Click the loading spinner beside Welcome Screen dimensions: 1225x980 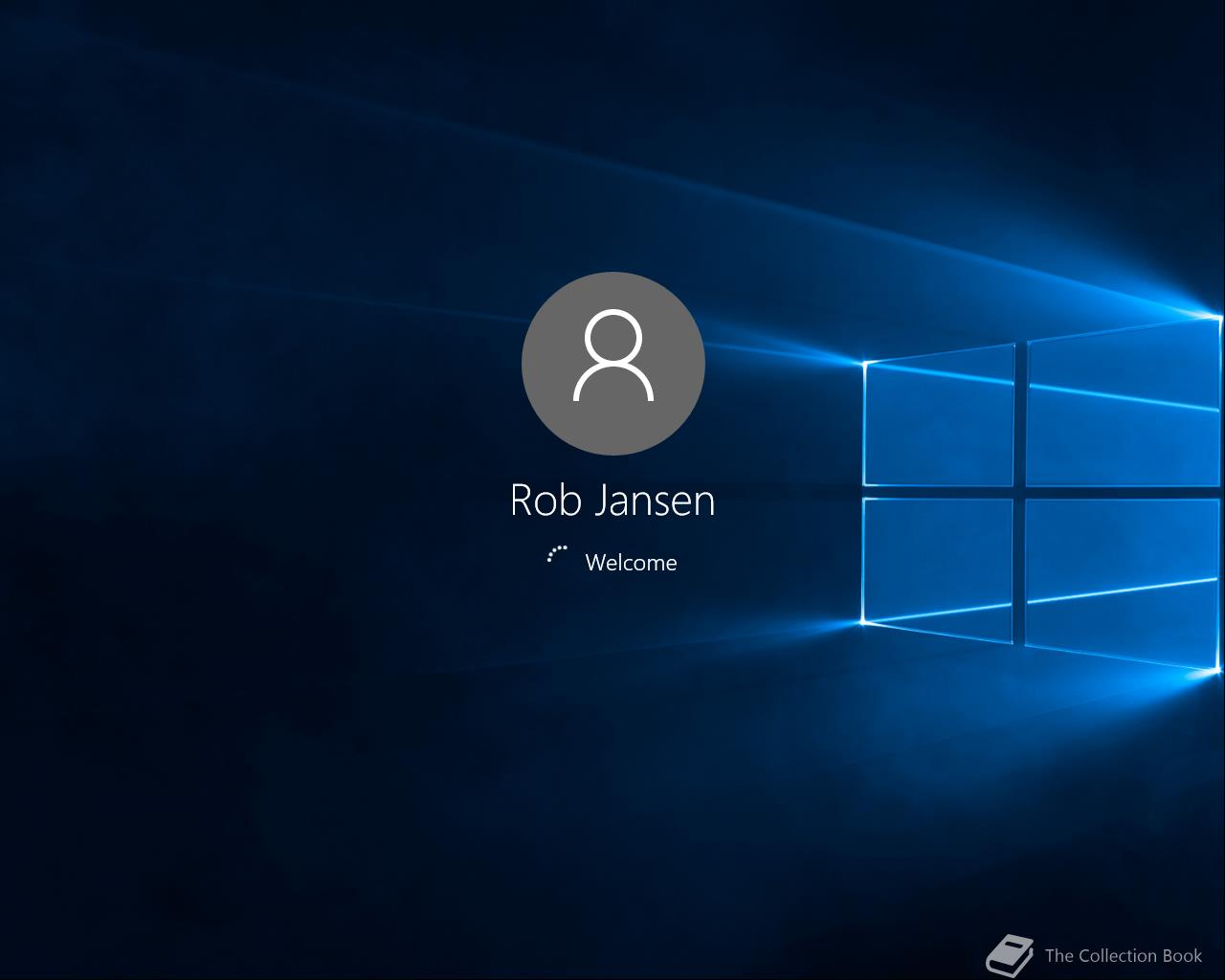pyautogui.click(x=558, y=555)
